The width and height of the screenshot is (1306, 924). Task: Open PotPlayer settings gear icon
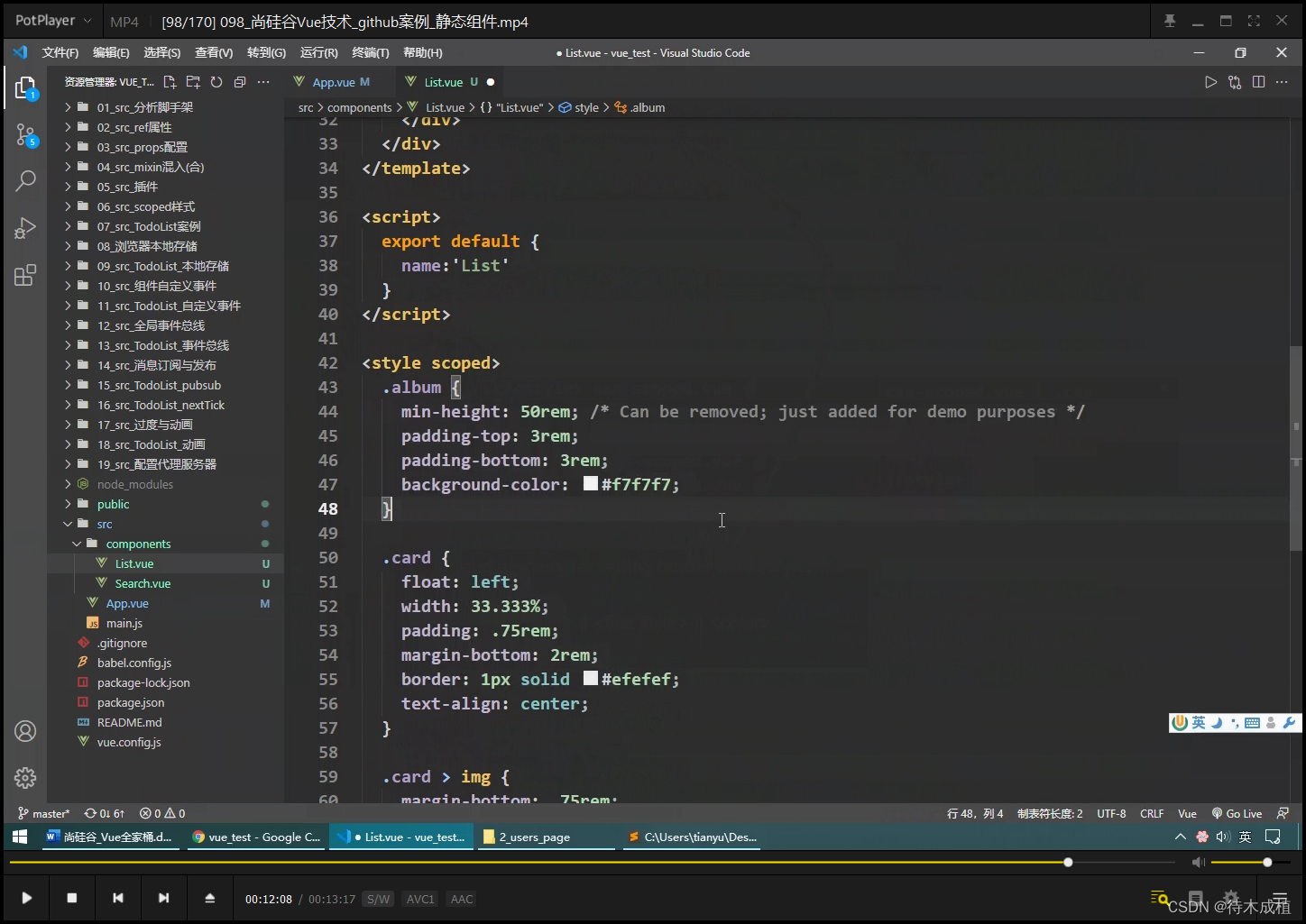1231,897
